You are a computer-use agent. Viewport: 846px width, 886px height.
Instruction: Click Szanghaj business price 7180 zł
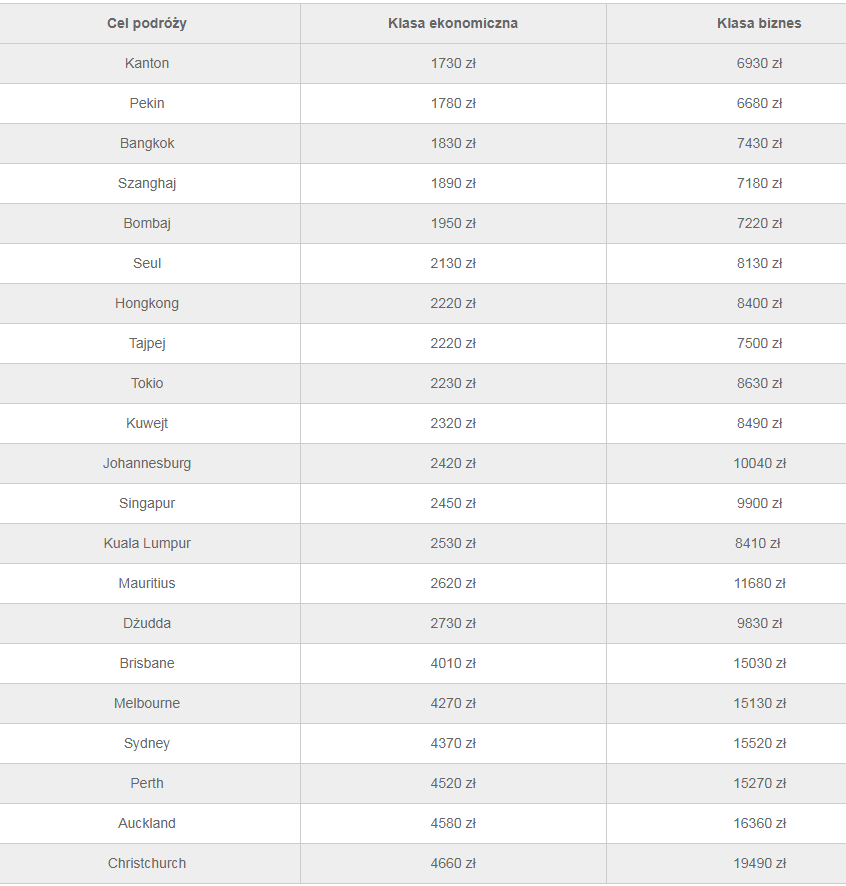coord(759,184)
